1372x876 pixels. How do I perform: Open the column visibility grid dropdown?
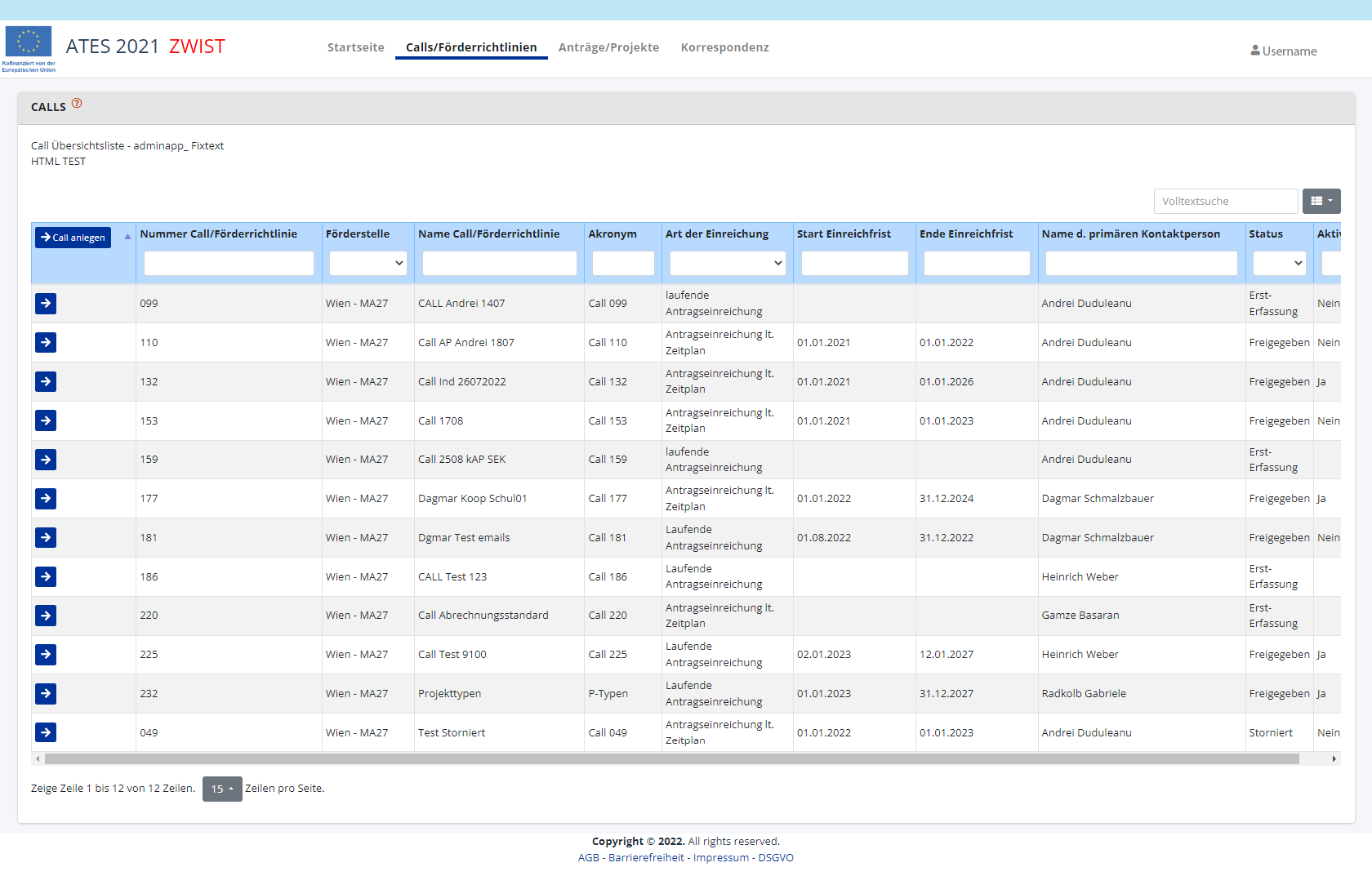click(x=1321, y=201)
